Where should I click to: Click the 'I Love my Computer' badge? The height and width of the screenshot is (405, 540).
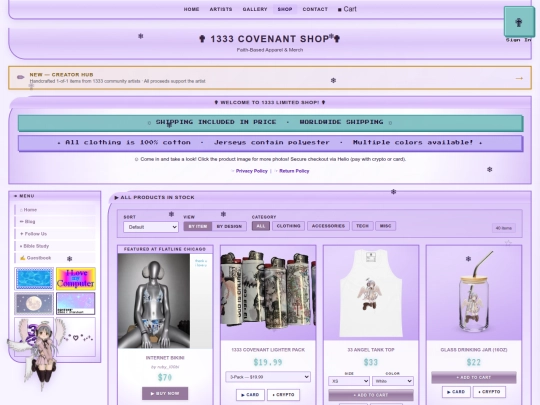(x=76, y=279)
